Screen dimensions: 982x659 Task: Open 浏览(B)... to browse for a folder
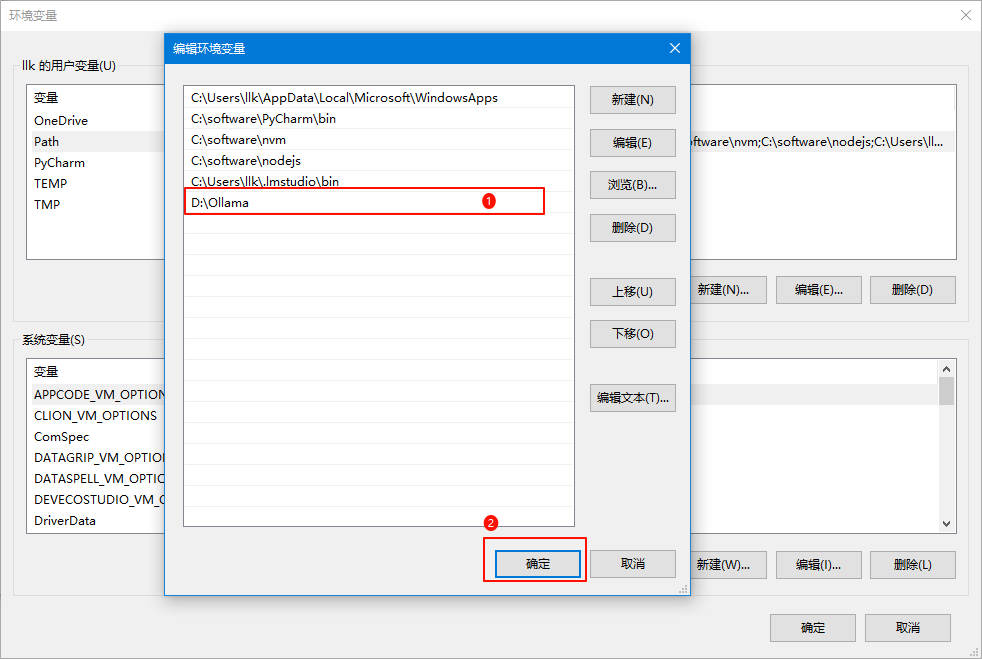(x=632, y=185)
